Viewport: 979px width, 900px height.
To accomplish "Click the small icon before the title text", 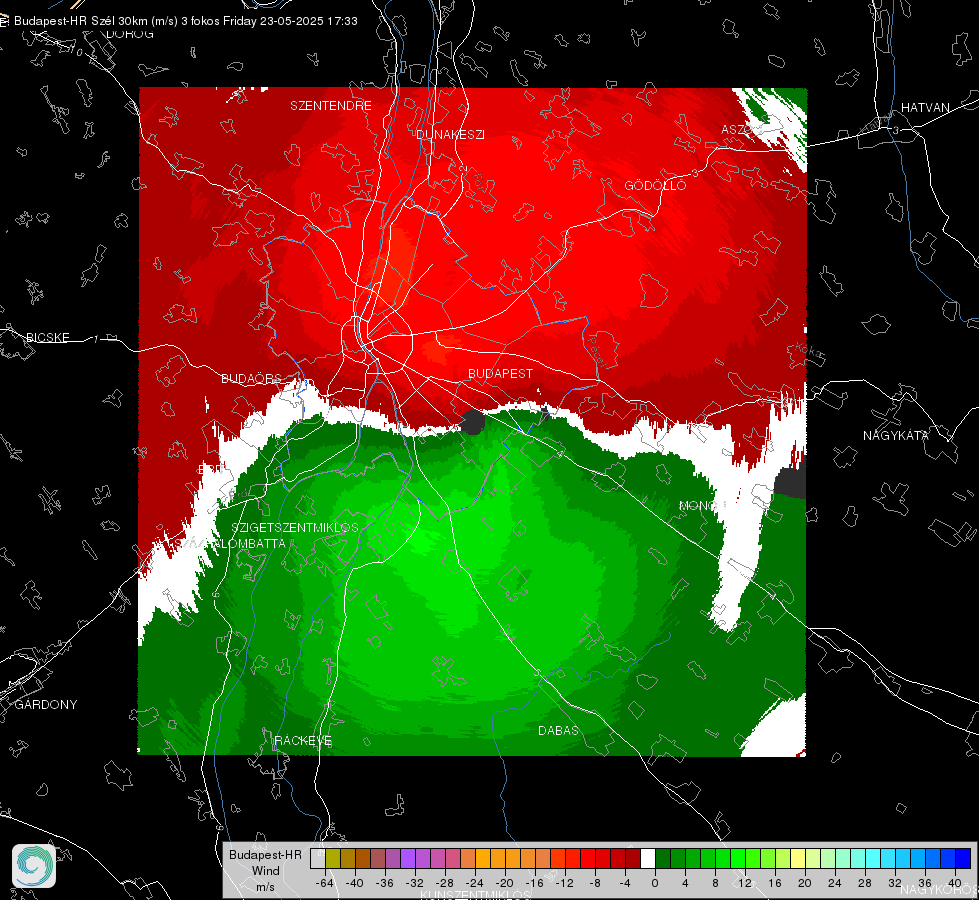I will coord(4,21).
